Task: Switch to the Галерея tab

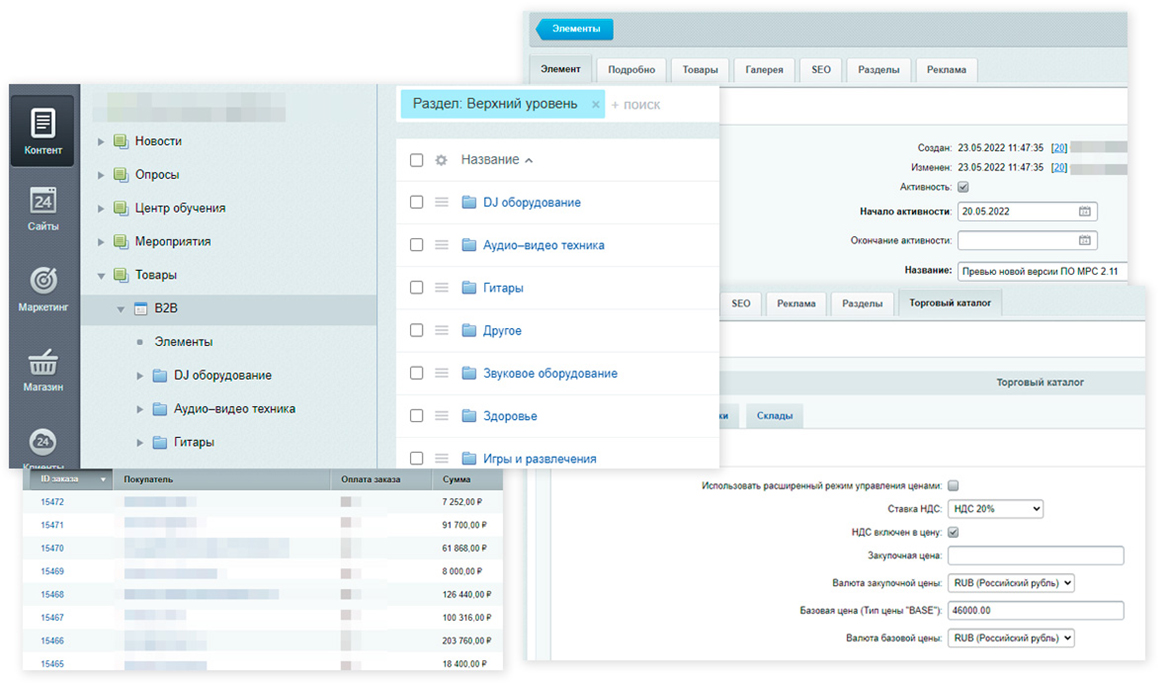Action: [x=764, y=70]
